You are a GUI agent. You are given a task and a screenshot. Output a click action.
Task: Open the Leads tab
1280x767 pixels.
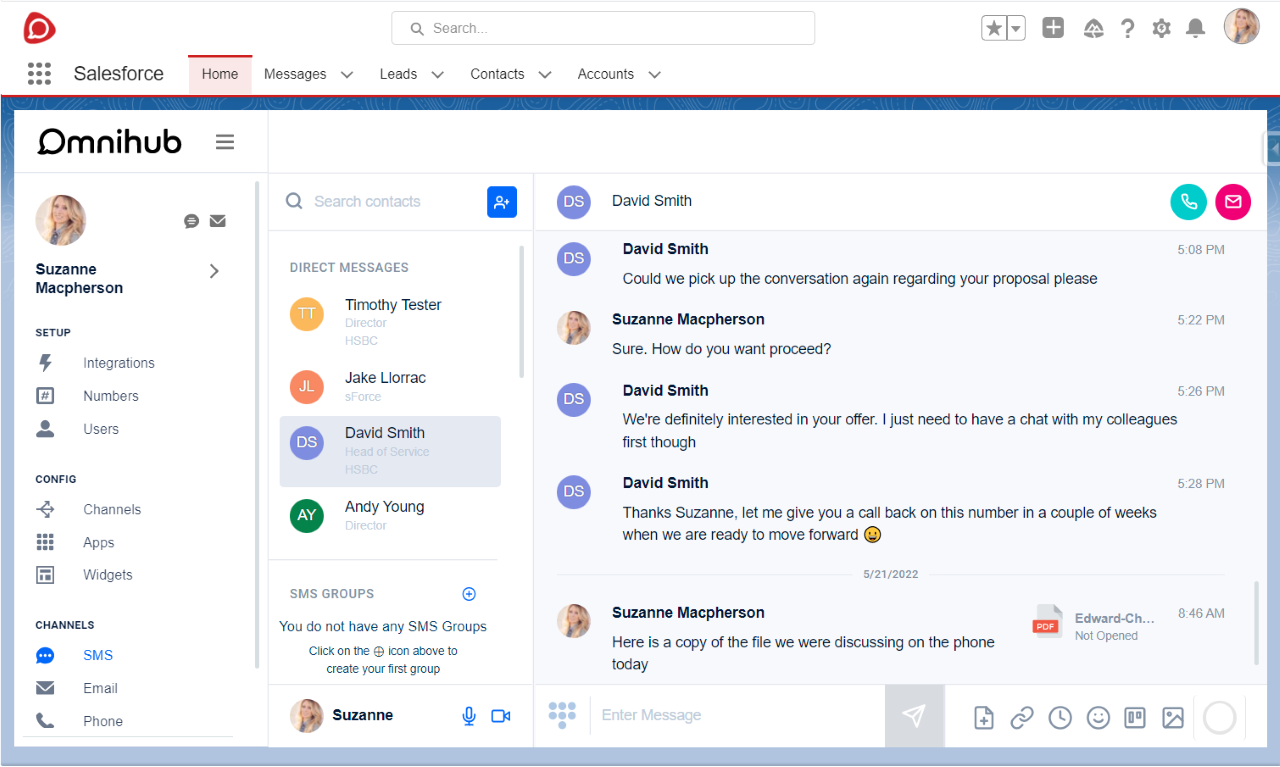tap(398, 74)
